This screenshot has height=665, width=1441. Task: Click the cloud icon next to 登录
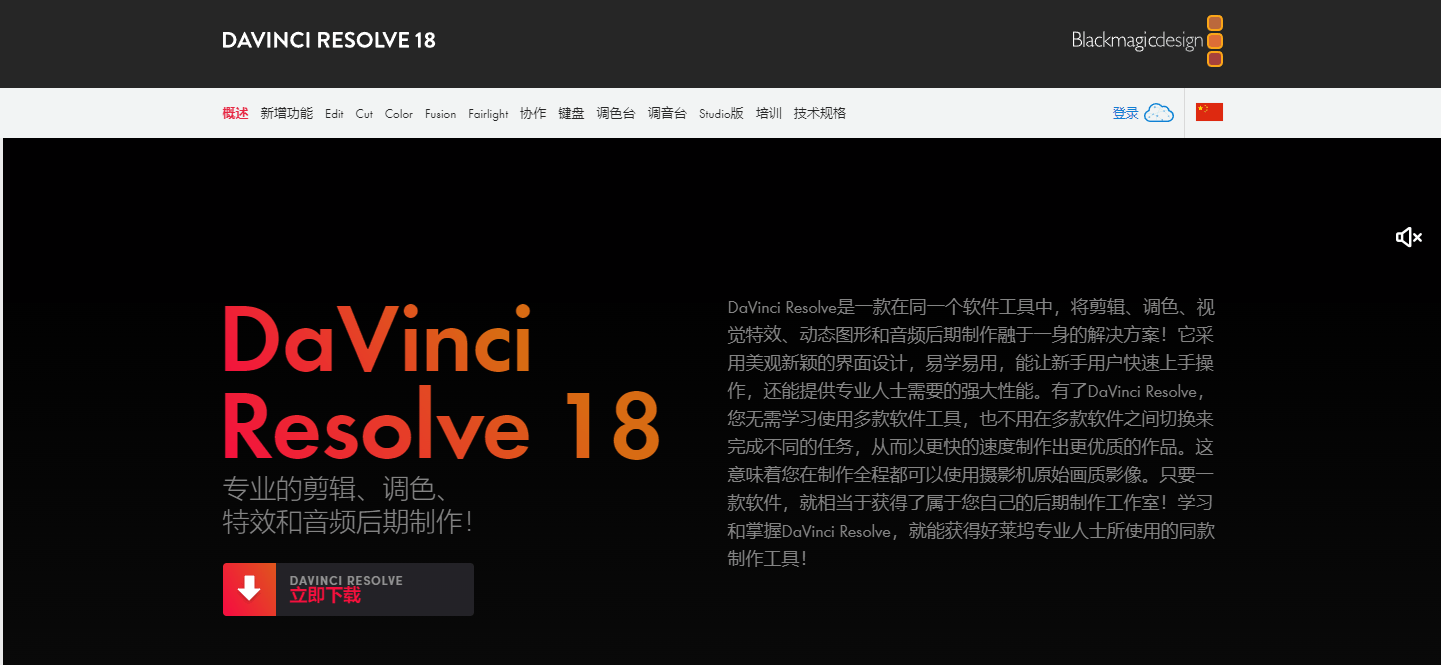click(x=1159, y=113)
